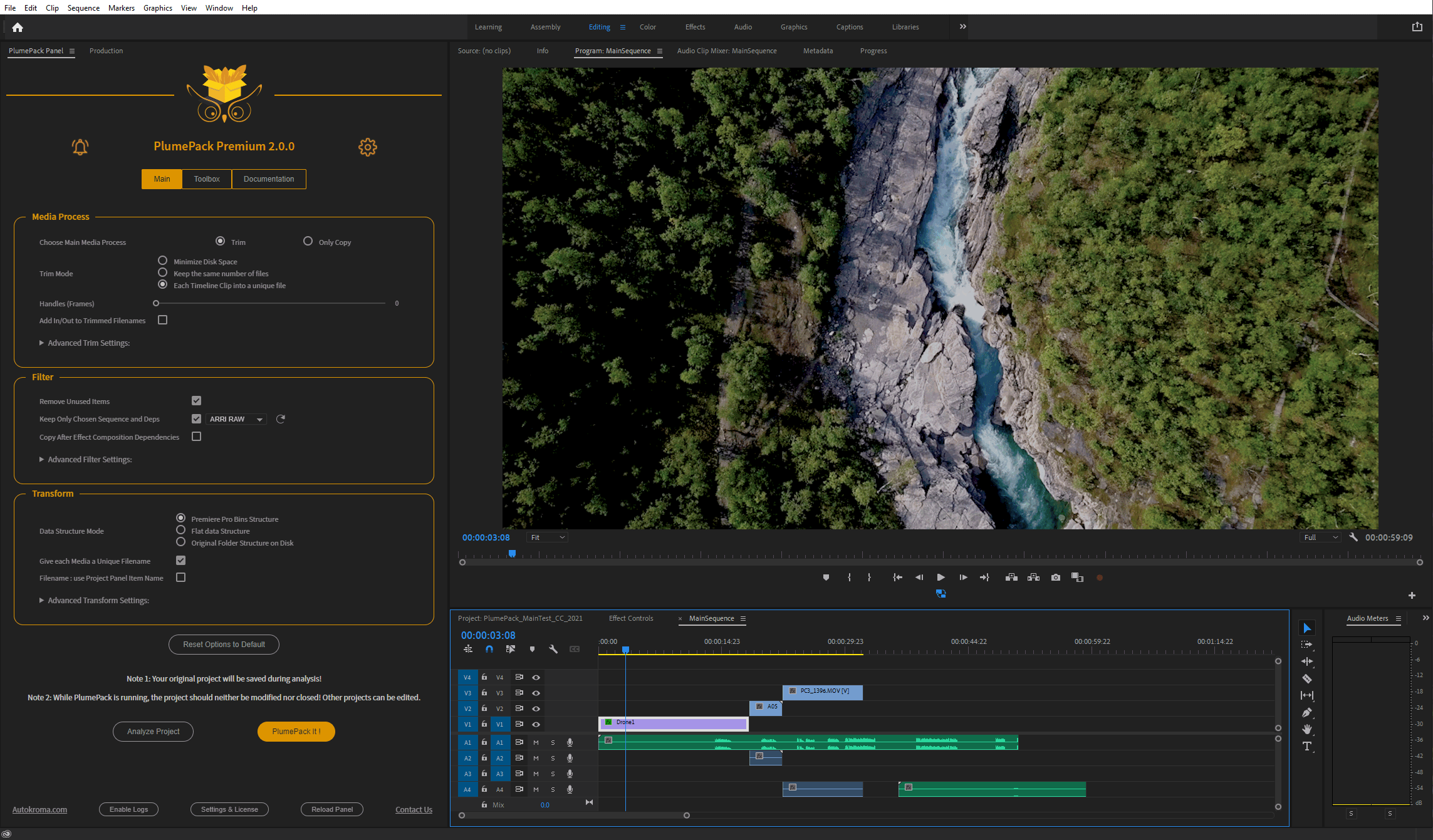Click the Export Frame camera icon
The height and width of the screenshot is (840, 1433).
click(x=1055, y=578)
